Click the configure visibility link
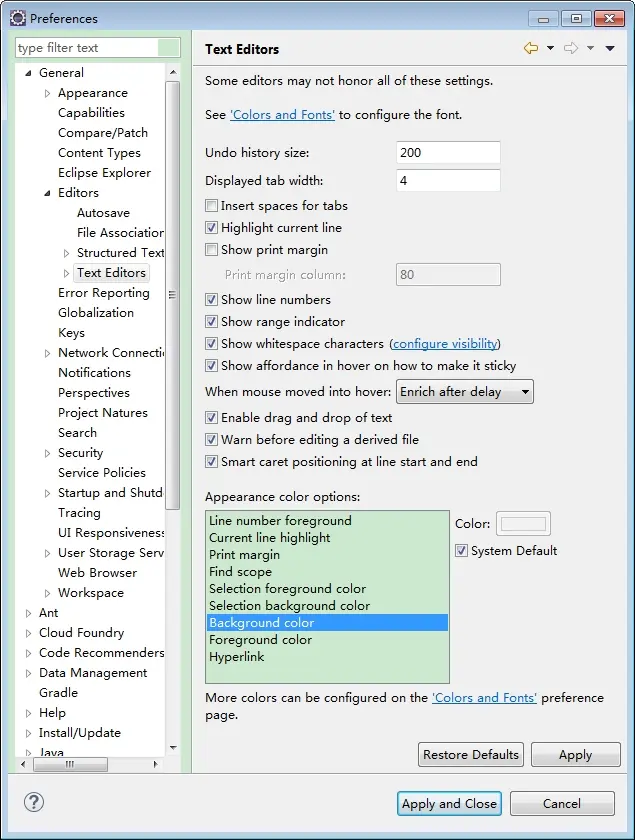 pos(445,343)
